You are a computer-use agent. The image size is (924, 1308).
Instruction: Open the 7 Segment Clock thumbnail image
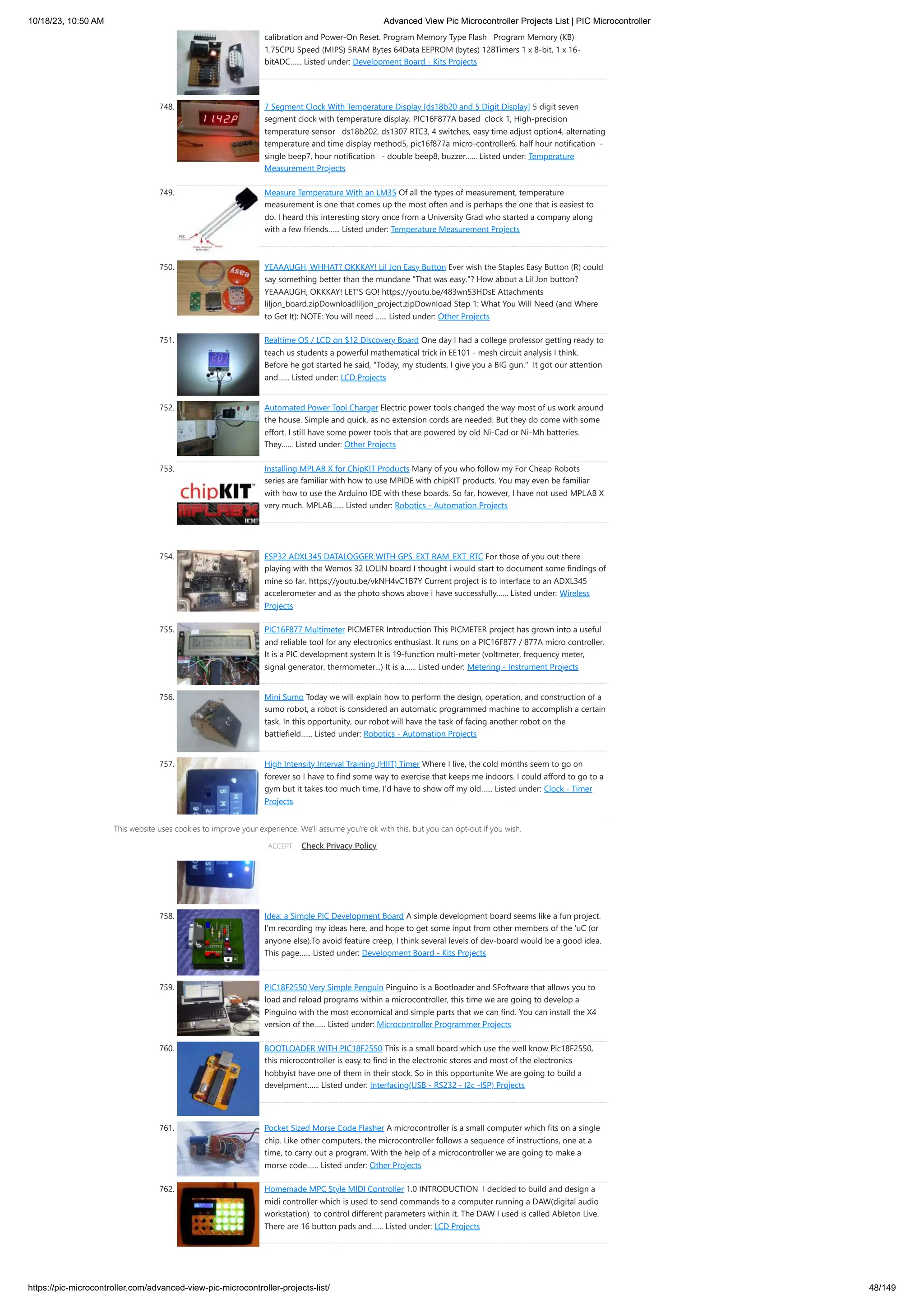[217, 131]
